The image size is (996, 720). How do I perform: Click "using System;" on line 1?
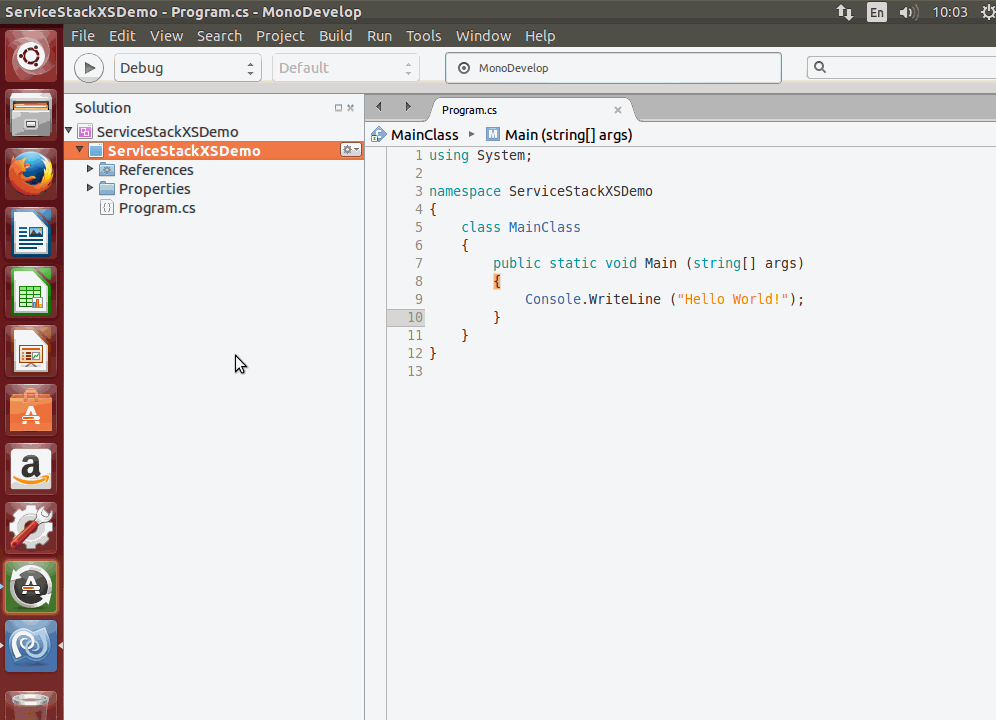480,156
